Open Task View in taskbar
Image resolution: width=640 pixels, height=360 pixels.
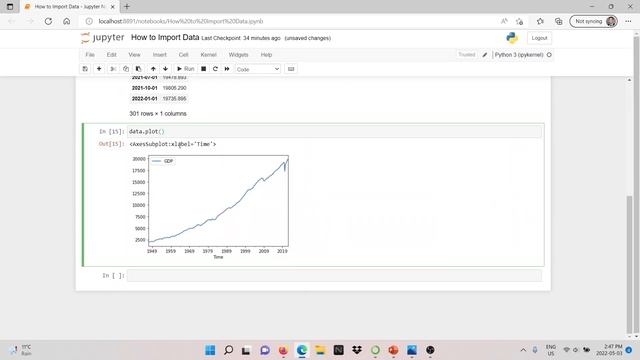point(246,350)
